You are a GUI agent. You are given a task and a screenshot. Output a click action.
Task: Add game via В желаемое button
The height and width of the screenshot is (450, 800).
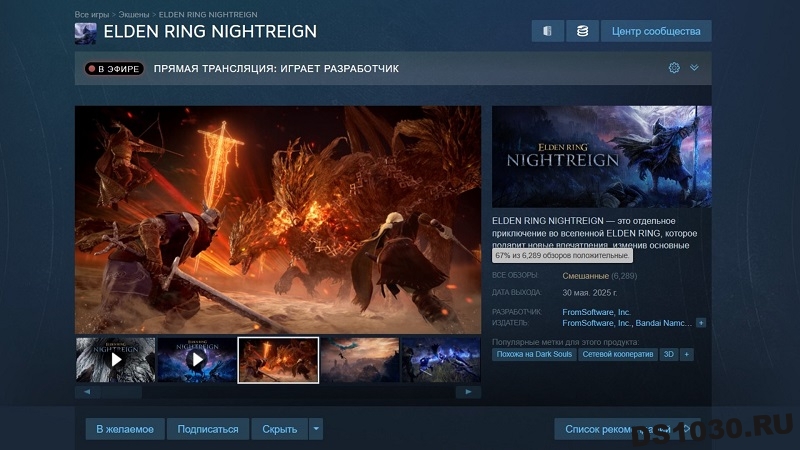pyautogui.click(x=125, y=429)
